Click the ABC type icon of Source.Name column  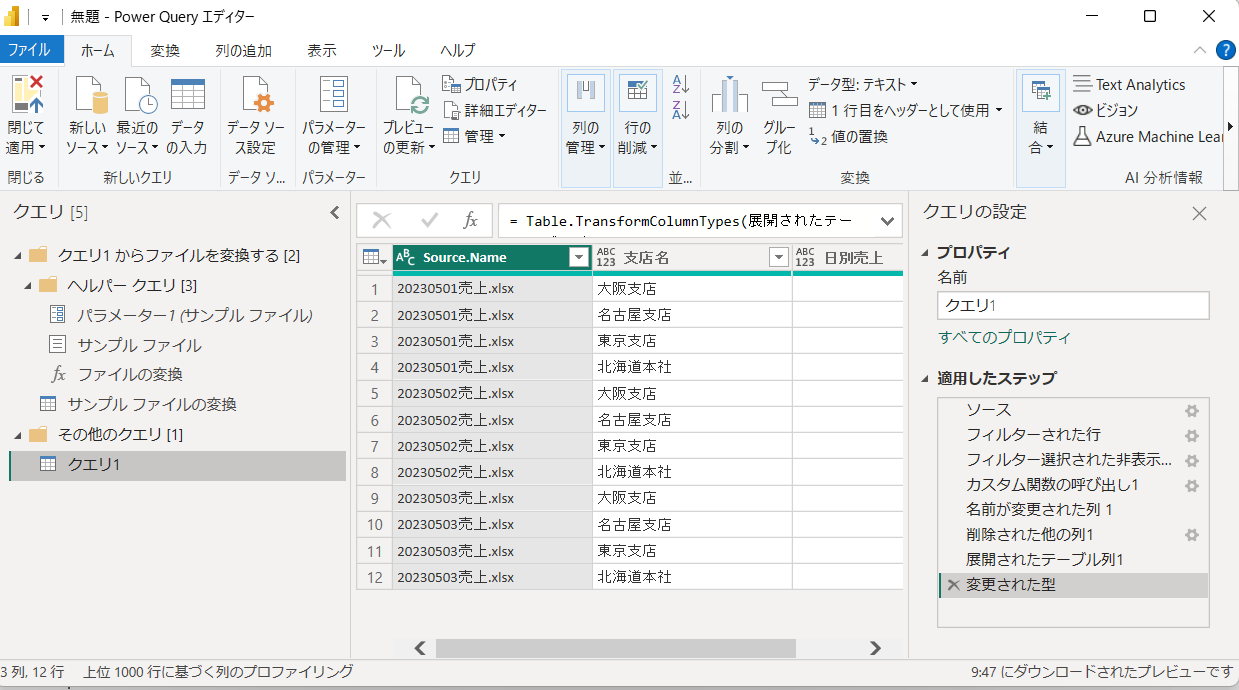point(406,258)
